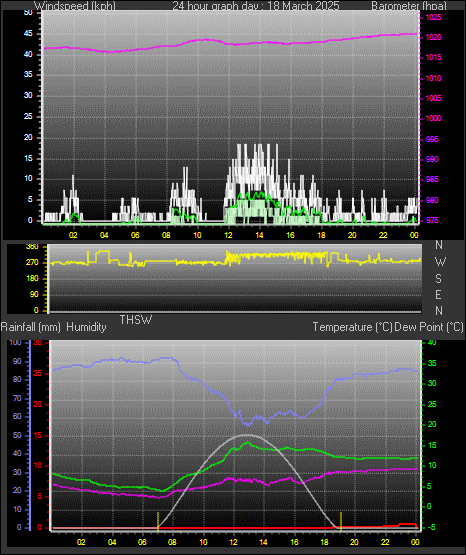Image resolution: width=466 pixels, height=555 pixels.
Task: Click the 'Windspeed (kph)' chart title
Action: pos(75,6)
